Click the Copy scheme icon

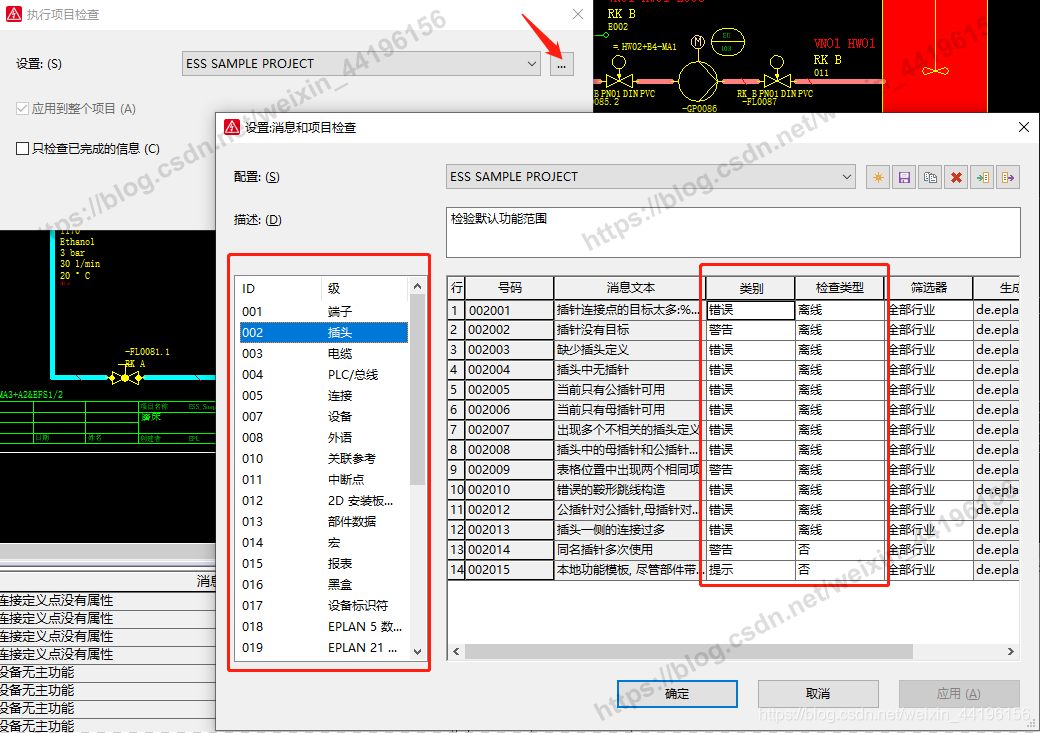pos(931,177)
